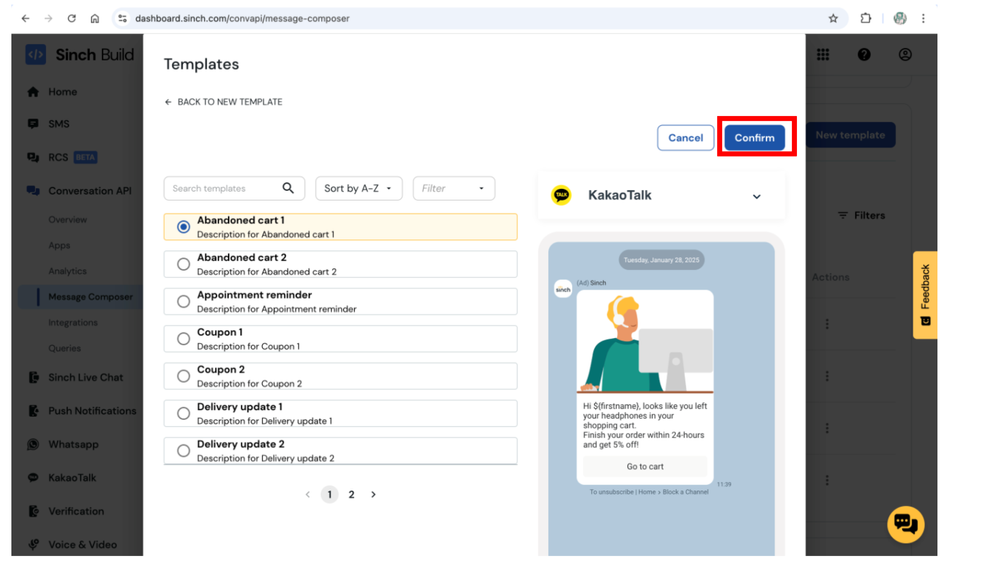Open the user account profile icon

pyautogui.click(x=905, y=55)
